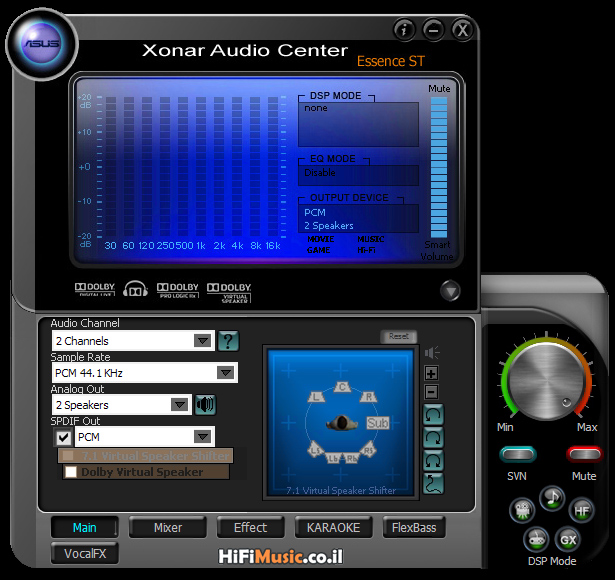Click the Dolby Pro Logic IIx logo
Viewport: 615px width, 580px height.
(x=178, y=290)
